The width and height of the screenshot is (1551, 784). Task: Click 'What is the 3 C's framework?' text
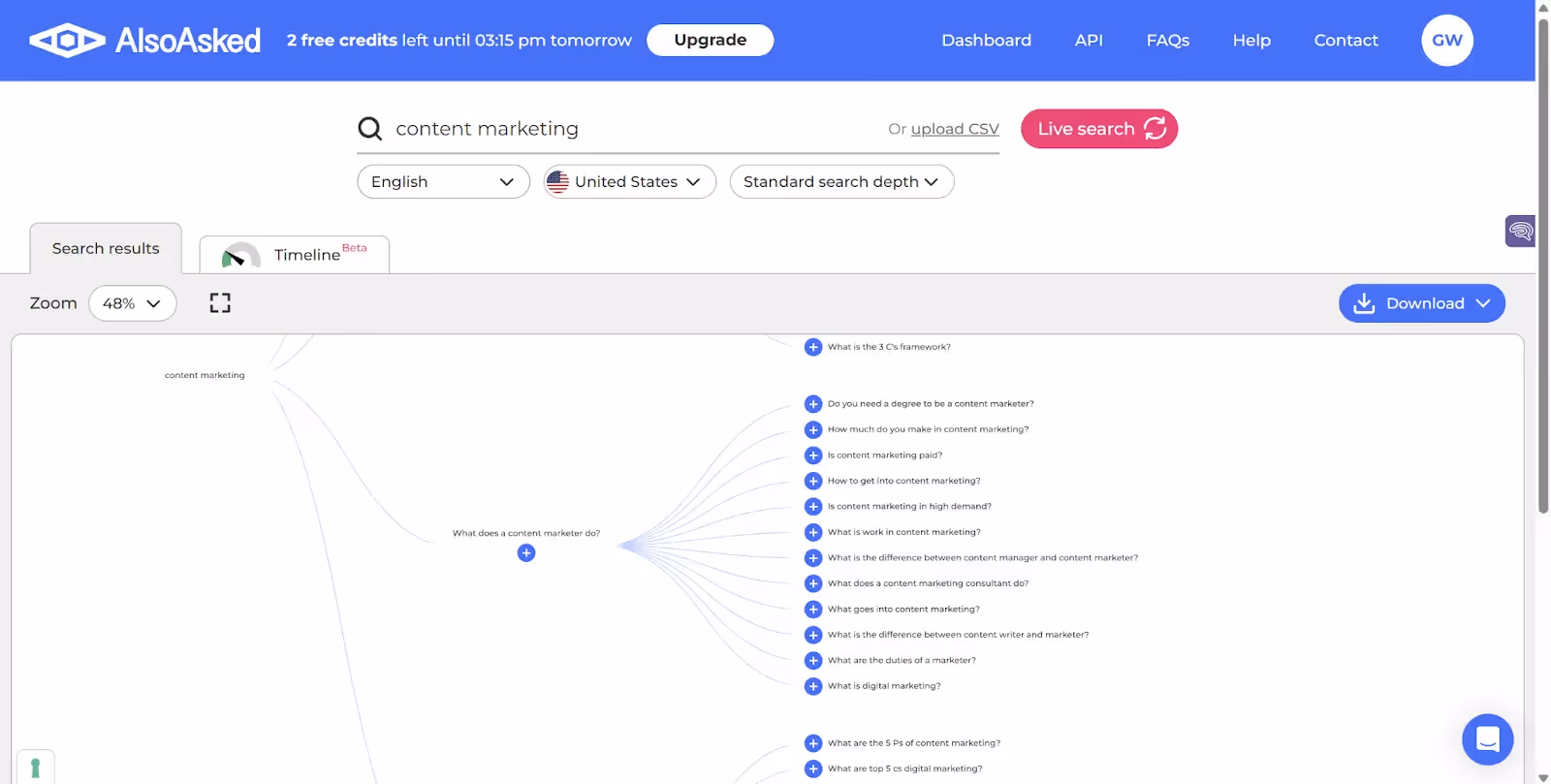tap(889, 347)
